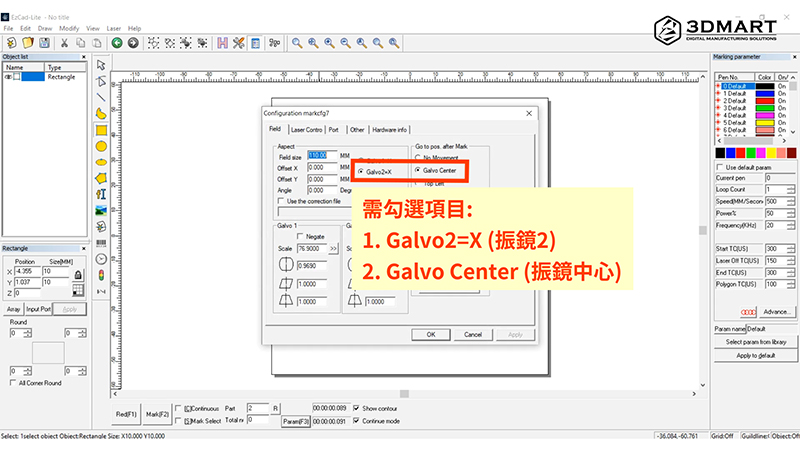Pick the Polygon drawing tool
This screenshot has width=800, height=450.
(101, 178)
